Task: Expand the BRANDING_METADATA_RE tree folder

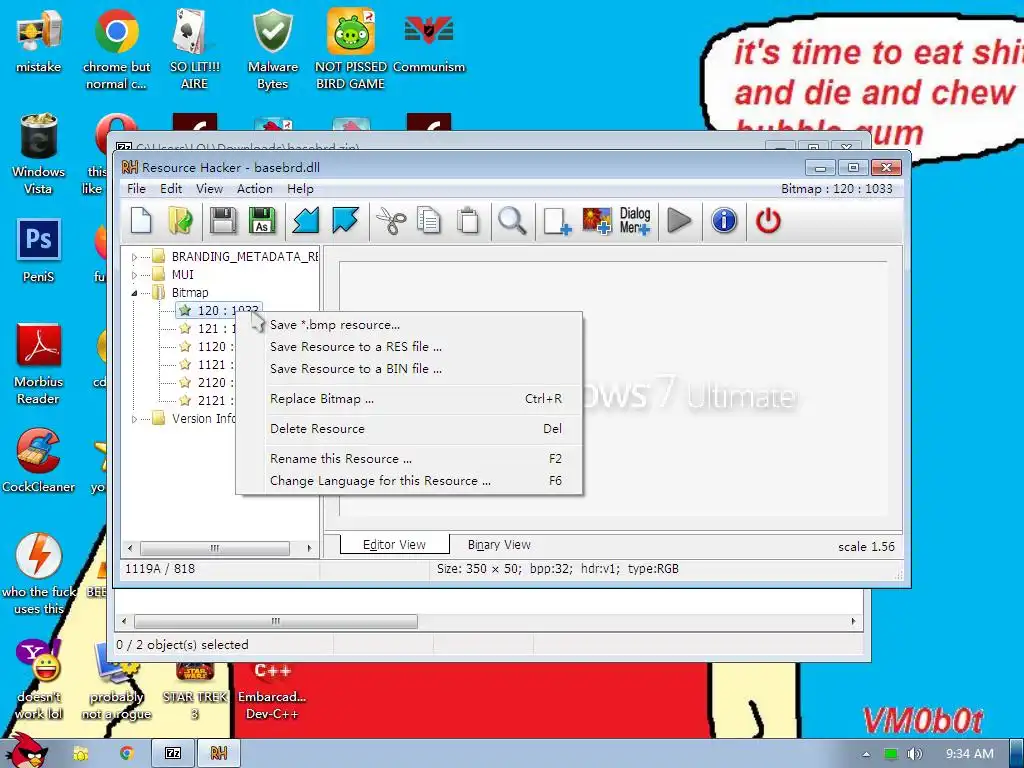Action: point(135,257)
